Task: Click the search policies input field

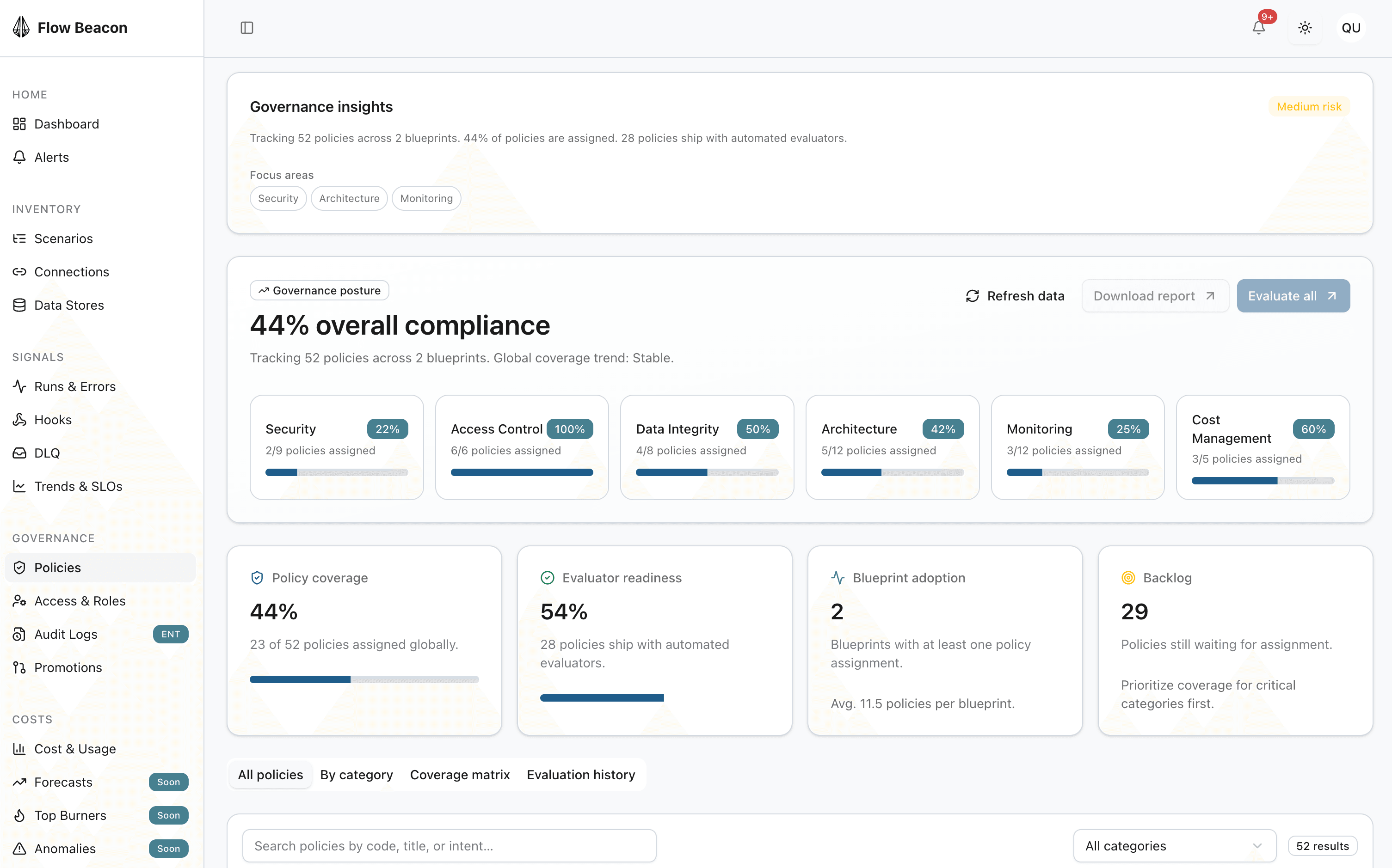Action: (449, 845)
